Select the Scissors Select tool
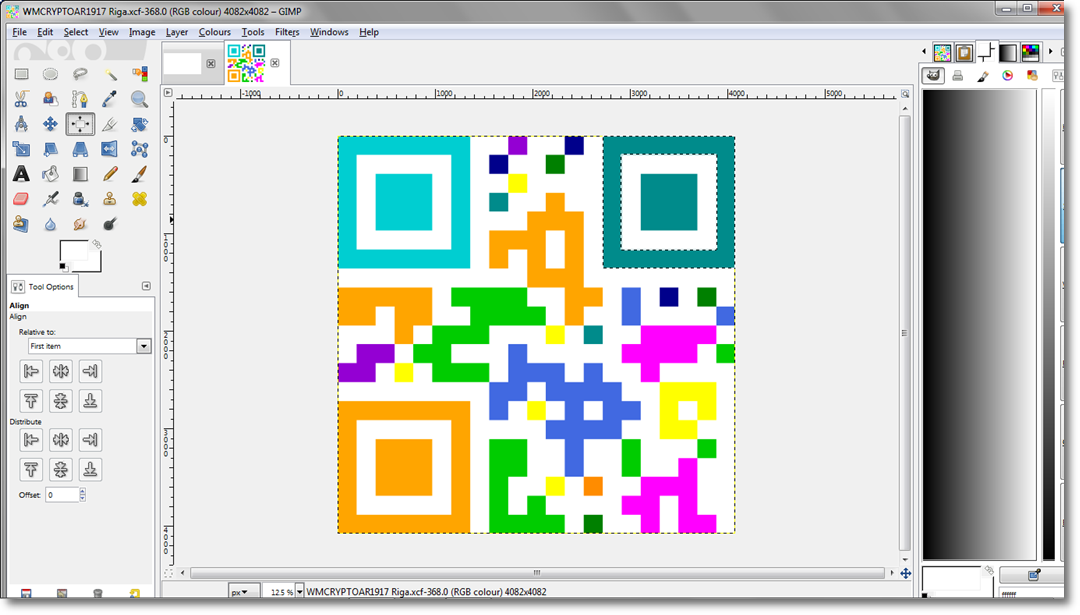This screenshot has width=1080, height=615. [x=21, y=99]
